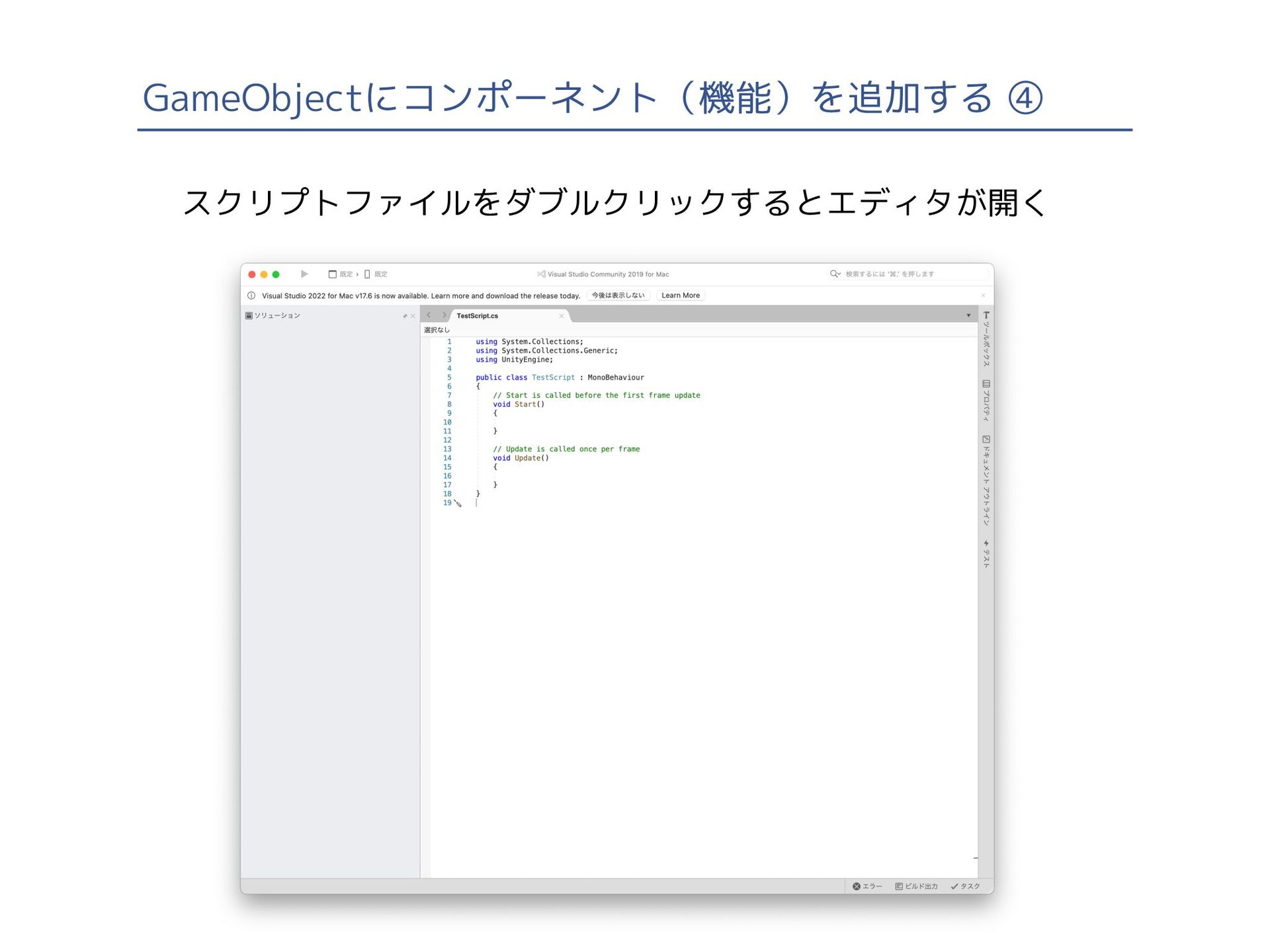Dismiss the update notification bar
The height and width of the screenshot is (952, 1270).
click(983, 296)
